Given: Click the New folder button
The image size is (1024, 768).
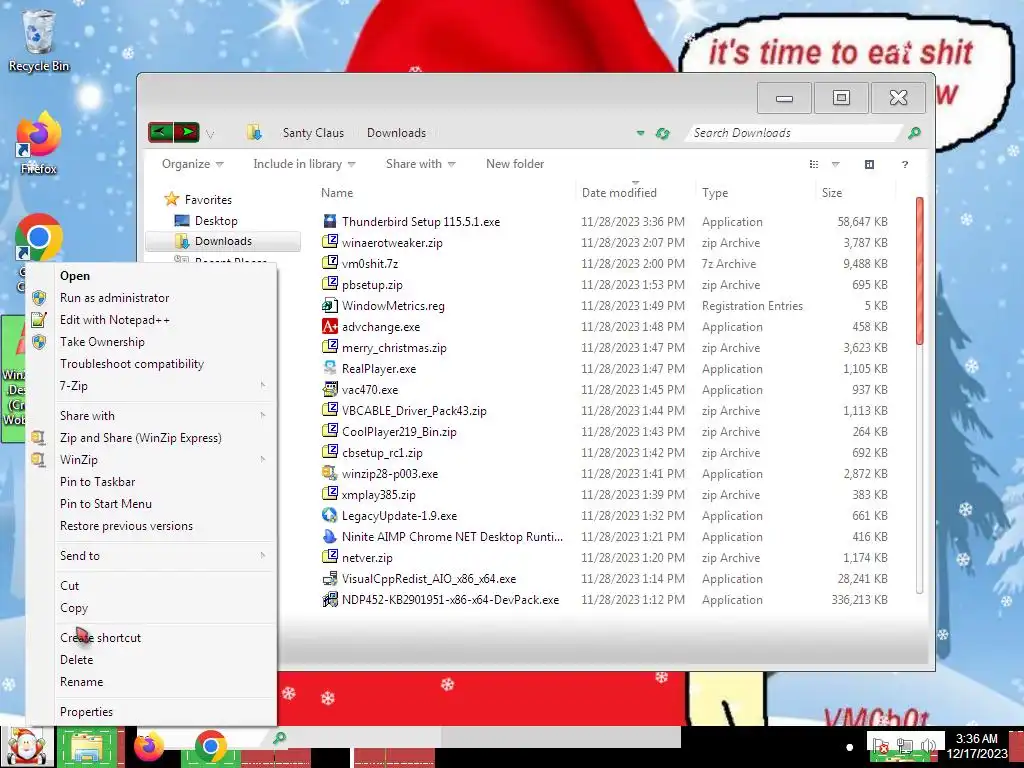Looking at the screenshot, I should 515,164.
